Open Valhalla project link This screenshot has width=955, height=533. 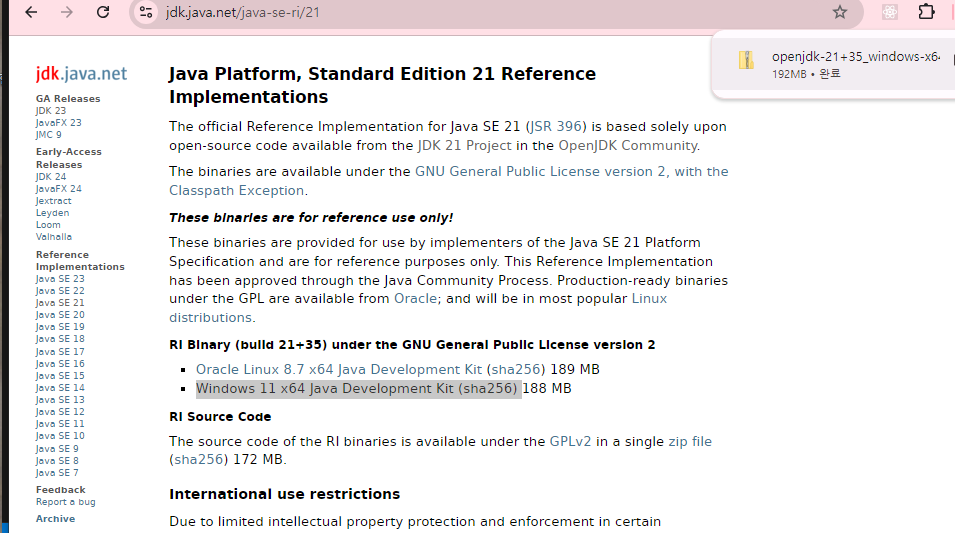point(54,237)
